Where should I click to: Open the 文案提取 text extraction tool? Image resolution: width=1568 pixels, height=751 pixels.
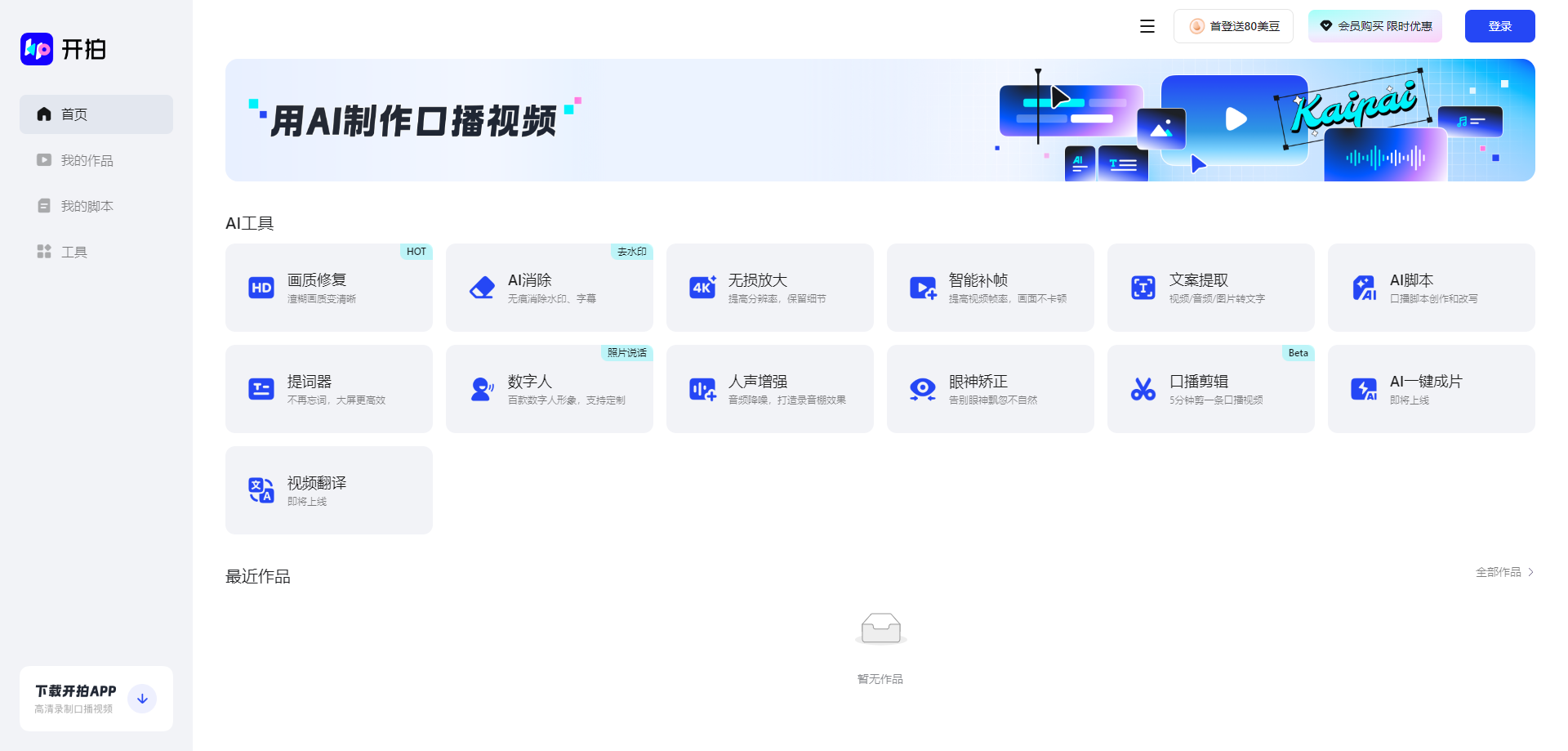pyautogui.click(x=1210, y=287)
